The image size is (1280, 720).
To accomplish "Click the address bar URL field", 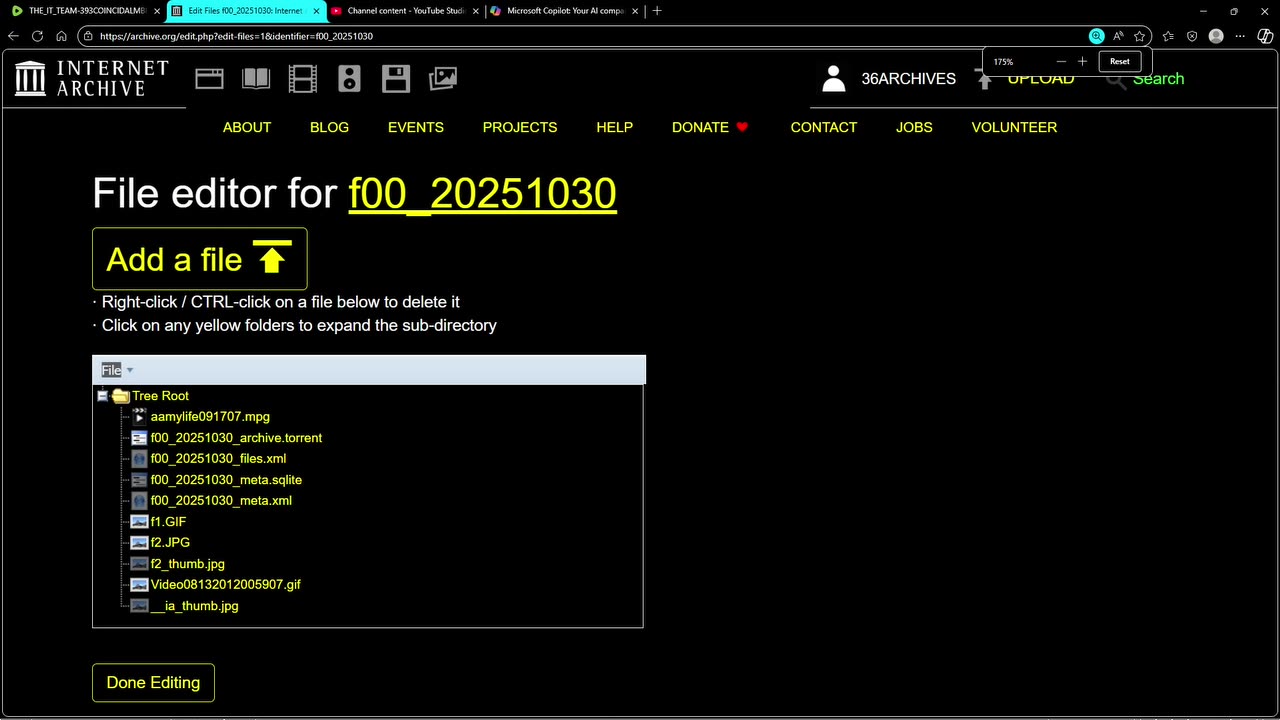I will [580, 36].
